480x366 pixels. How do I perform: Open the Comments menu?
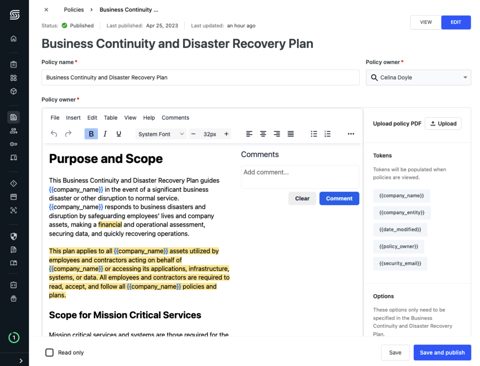175,118
